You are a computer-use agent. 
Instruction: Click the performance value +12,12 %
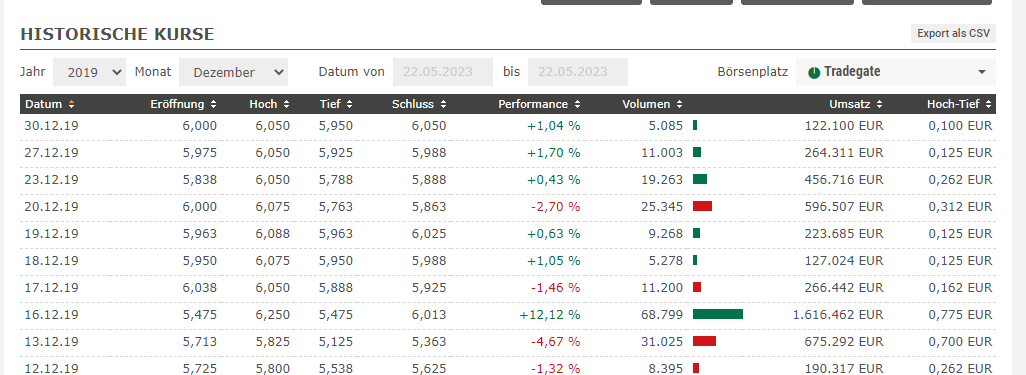550,315
